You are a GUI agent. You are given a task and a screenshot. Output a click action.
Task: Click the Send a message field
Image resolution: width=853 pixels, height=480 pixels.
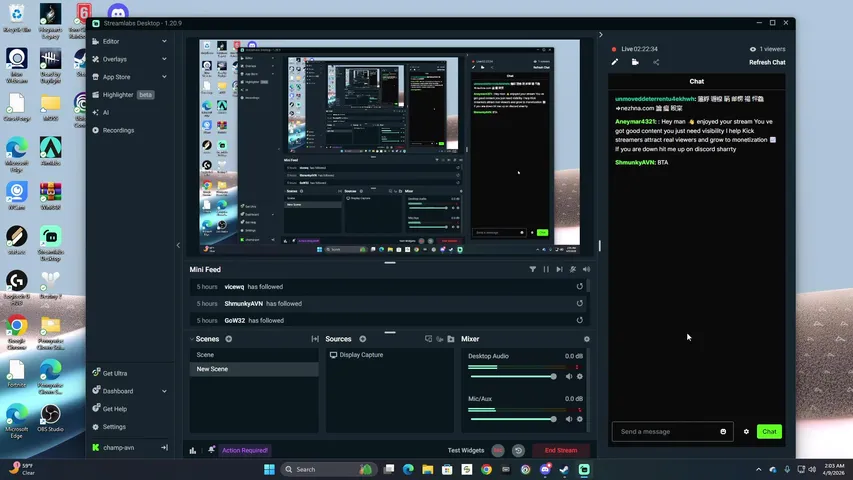[x=667, y=432]
